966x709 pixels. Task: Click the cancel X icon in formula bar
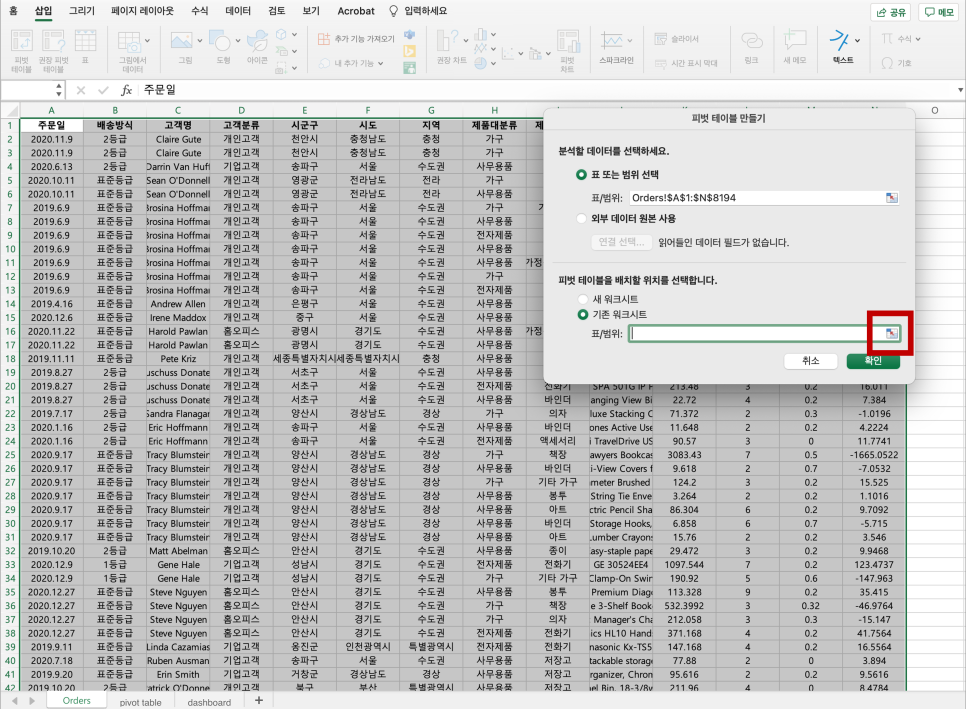tap(81, 91)
